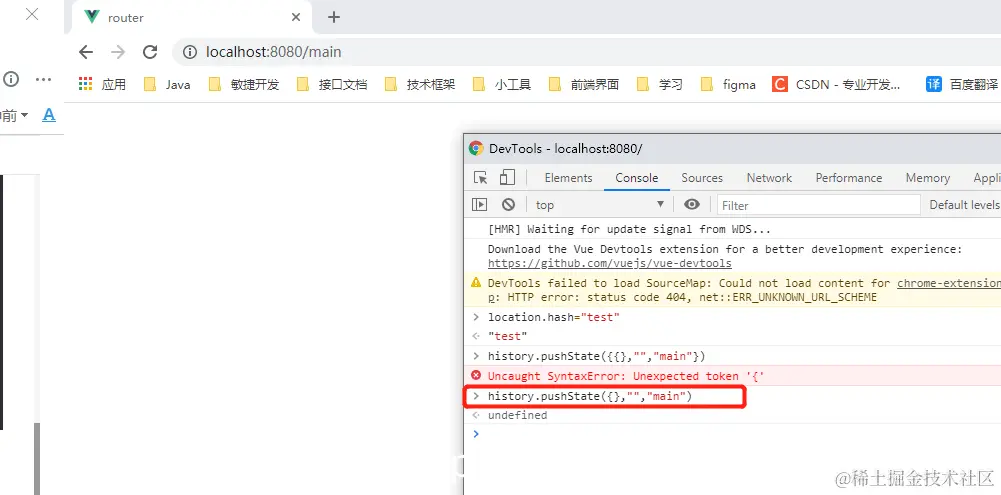Open the top JavaScript context dropdown
This screenshot has height=495, width=1001.
pos(599,205)
